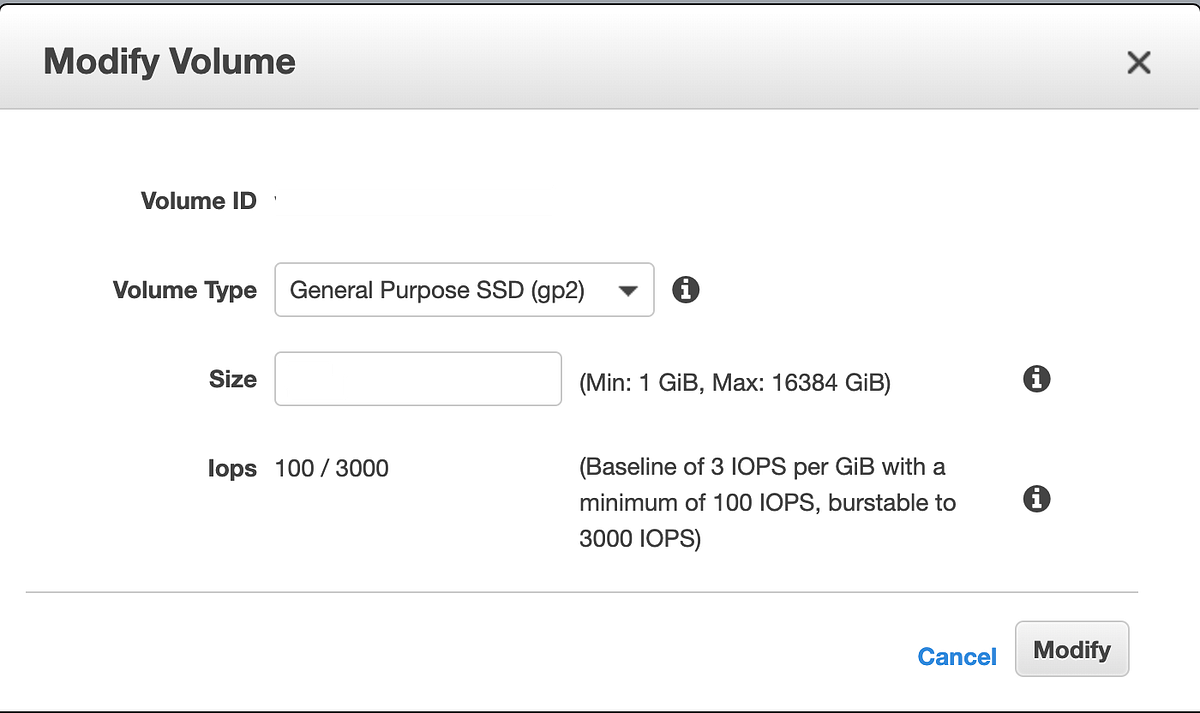Viewport: 1200px width, 713px height.
Task: Click the info icon beside Volume Type
Action: (685, 290)
